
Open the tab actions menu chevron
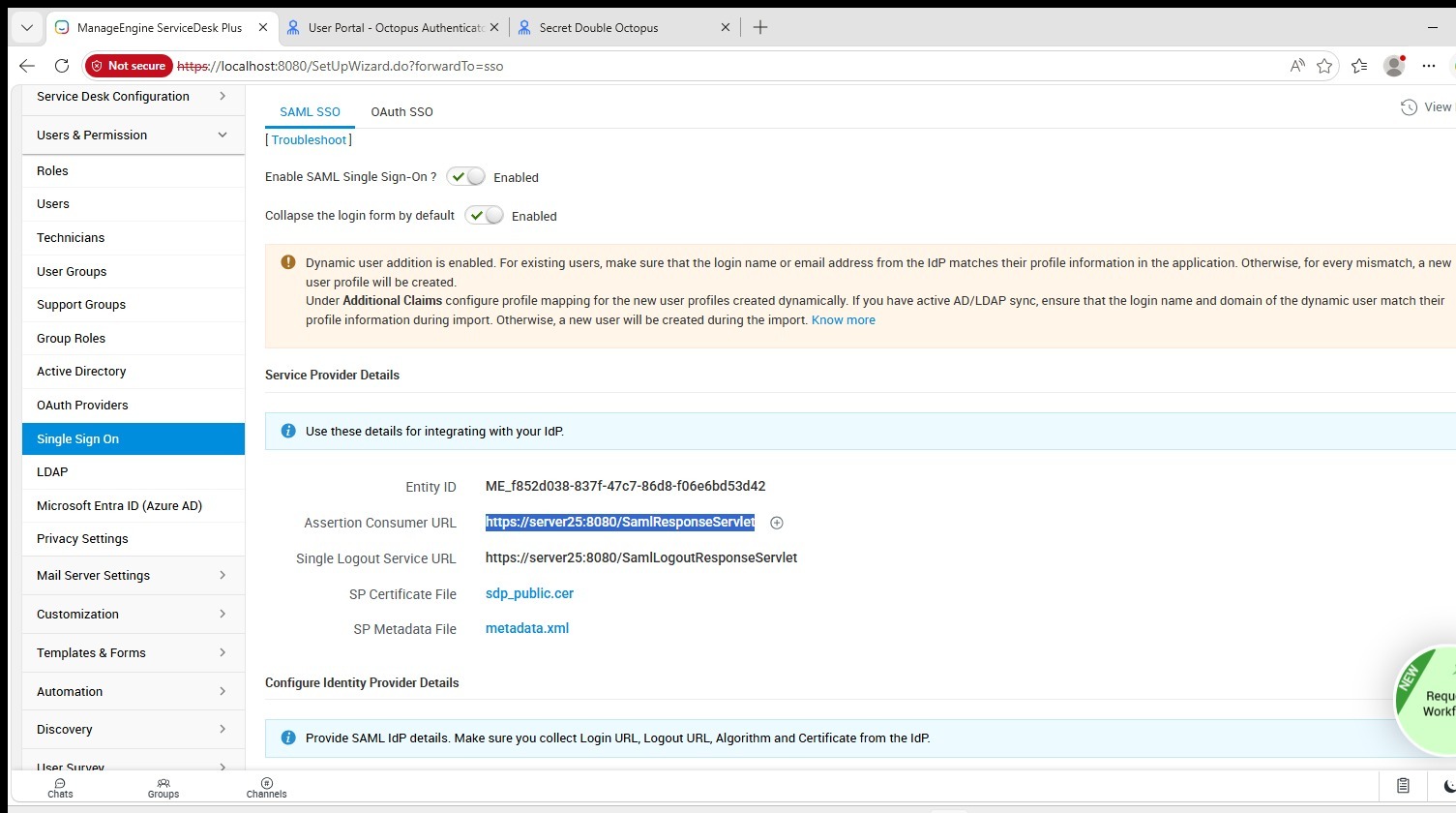point(27,28)
